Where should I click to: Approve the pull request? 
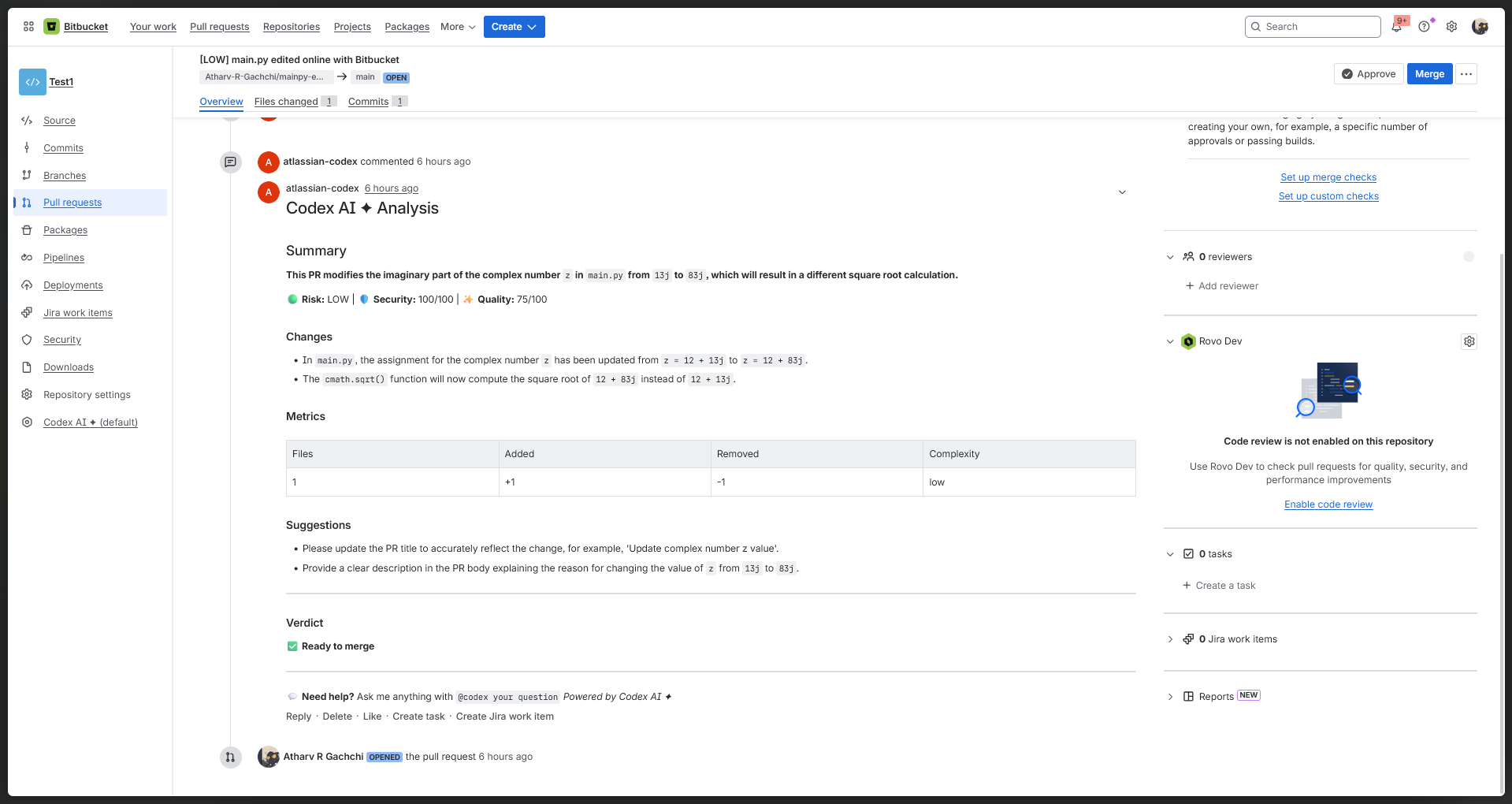[1369, 74]
